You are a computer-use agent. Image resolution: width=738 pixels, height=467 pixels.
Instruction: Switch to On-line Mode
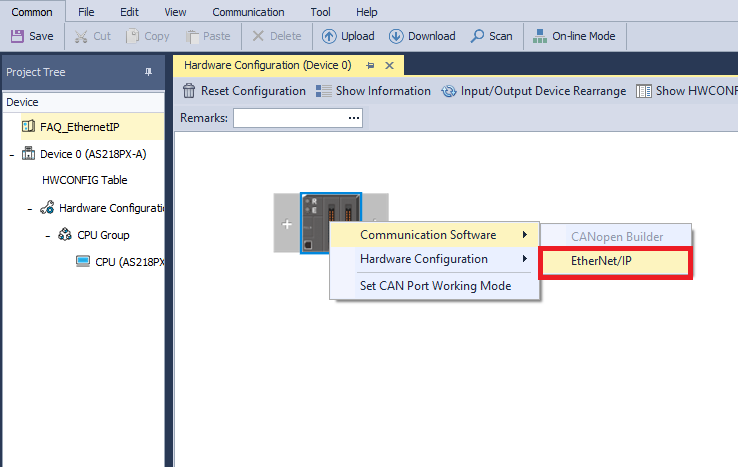574,36
